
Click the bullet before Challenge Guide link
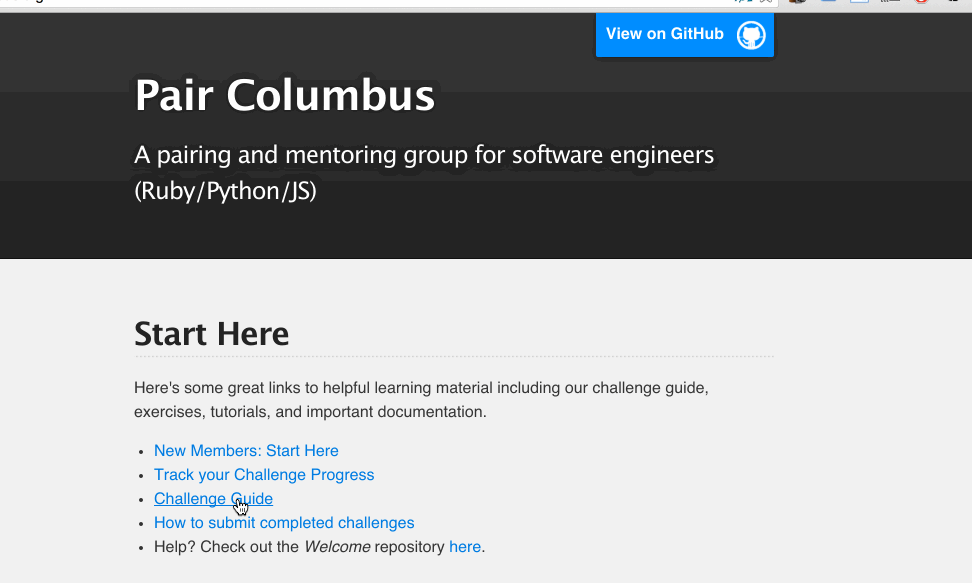coord(142,500)
